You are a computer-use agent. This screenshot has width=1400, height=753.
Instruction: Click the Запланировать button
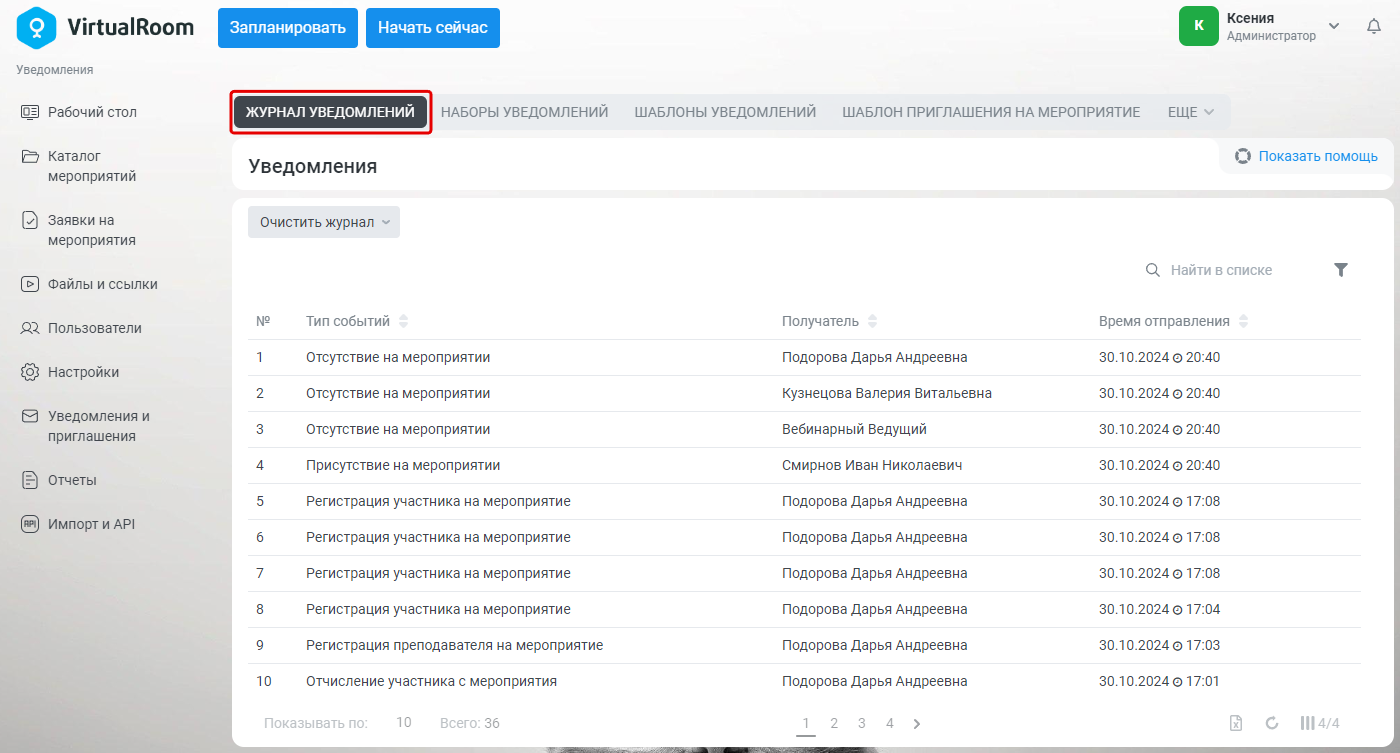[288, 28]
